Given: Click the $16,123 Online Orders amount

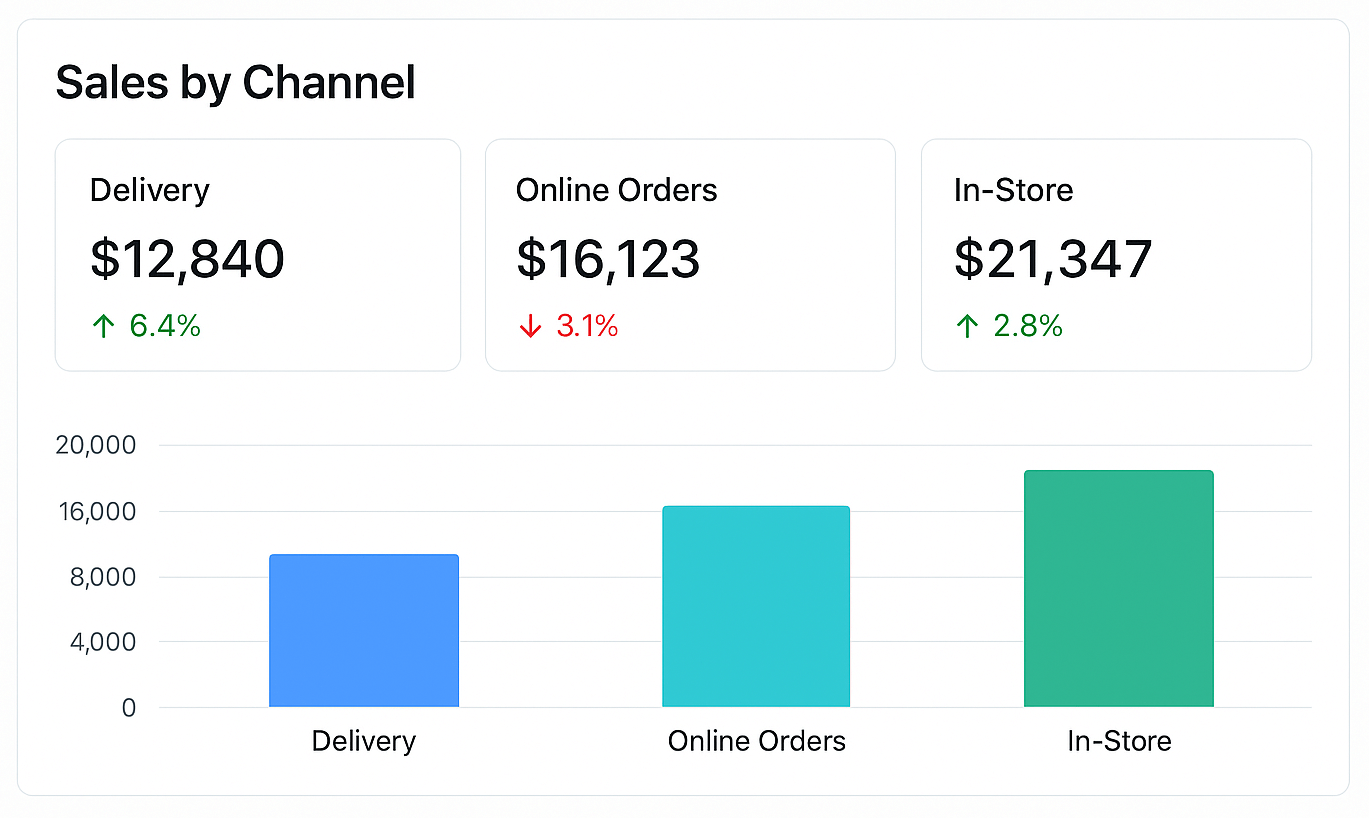Looking at the screenshot, I should click(608, 258).
